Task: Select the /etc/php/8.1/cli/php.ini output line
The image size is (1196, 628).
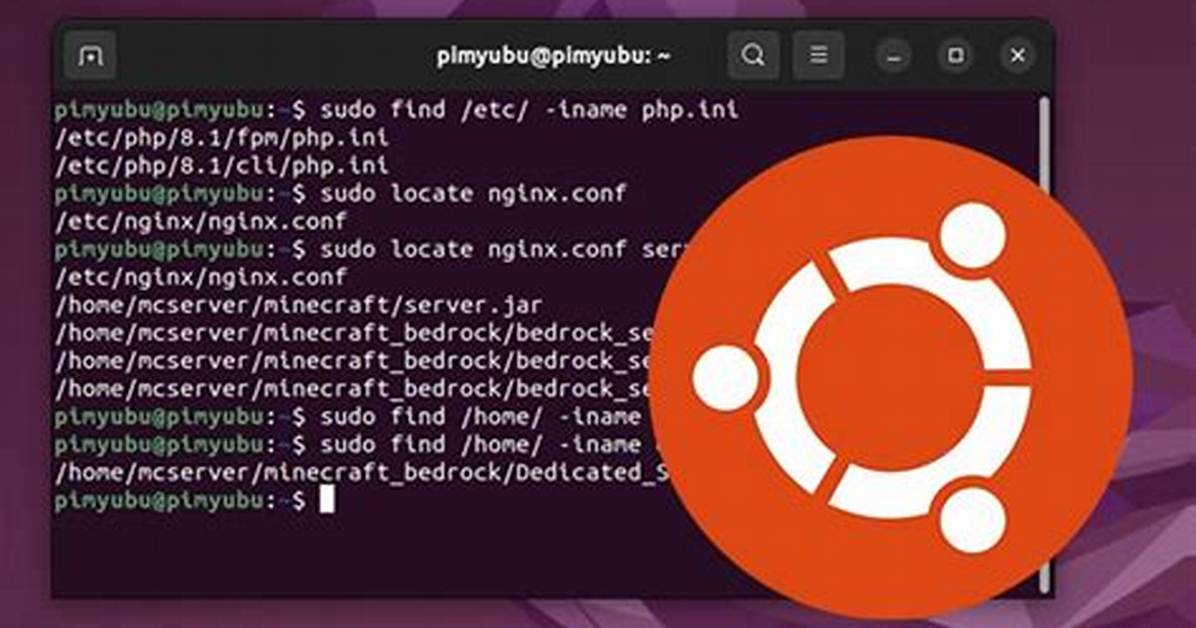Action: (222, 166)
